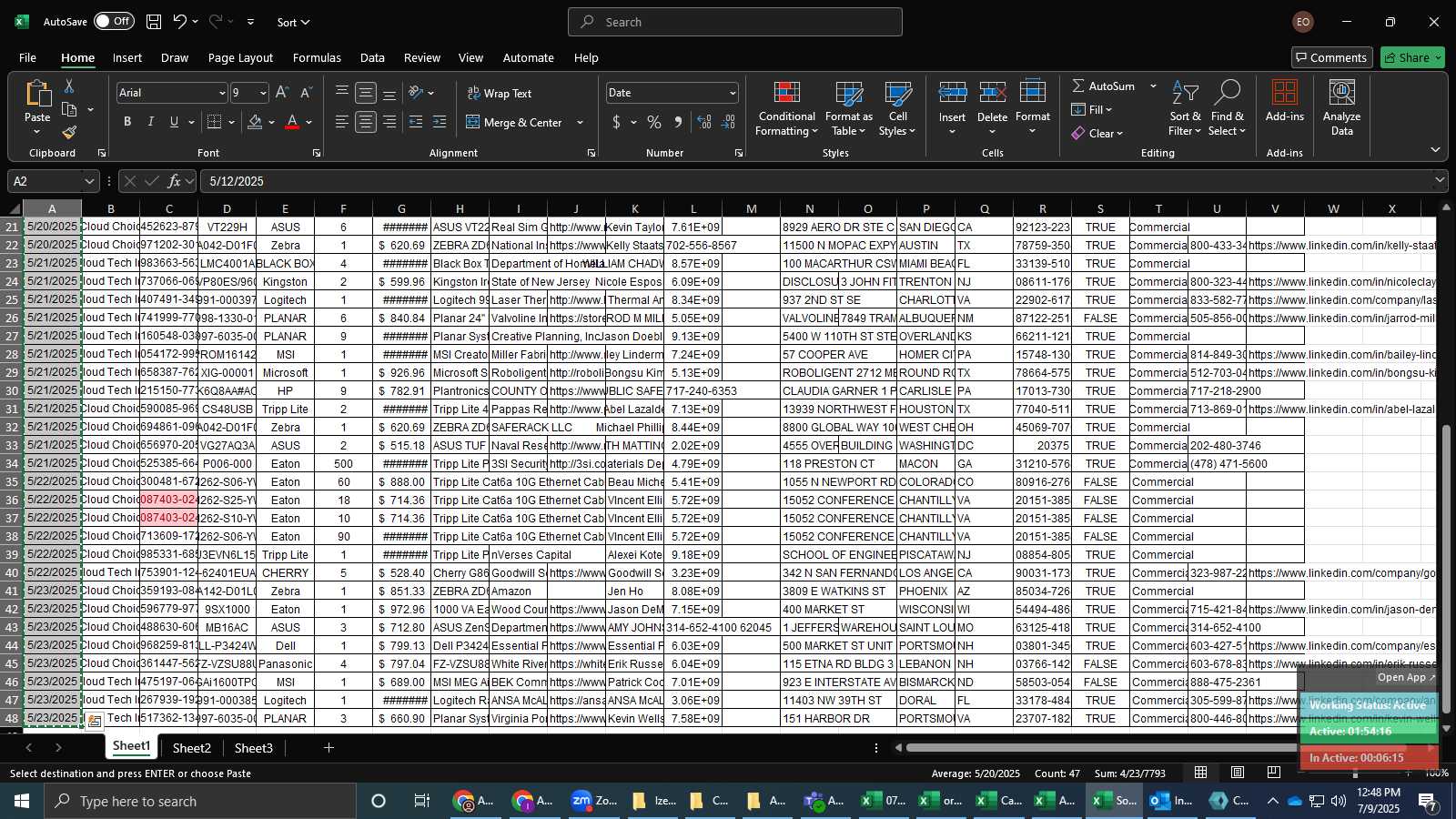
Task: Click Increase Decimal icon
Action: (x=704, y=122)
